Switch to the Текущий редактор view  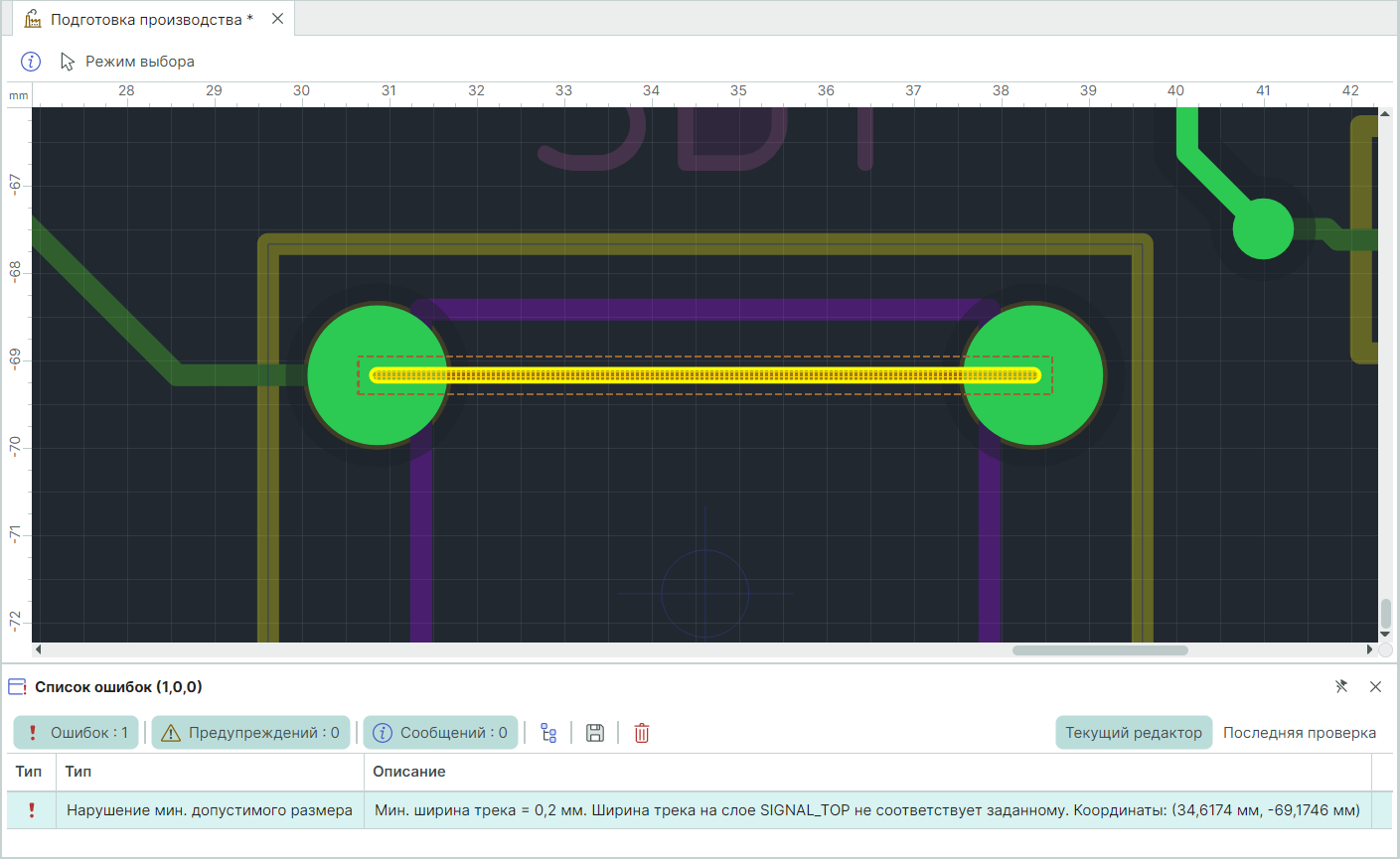1133,733
